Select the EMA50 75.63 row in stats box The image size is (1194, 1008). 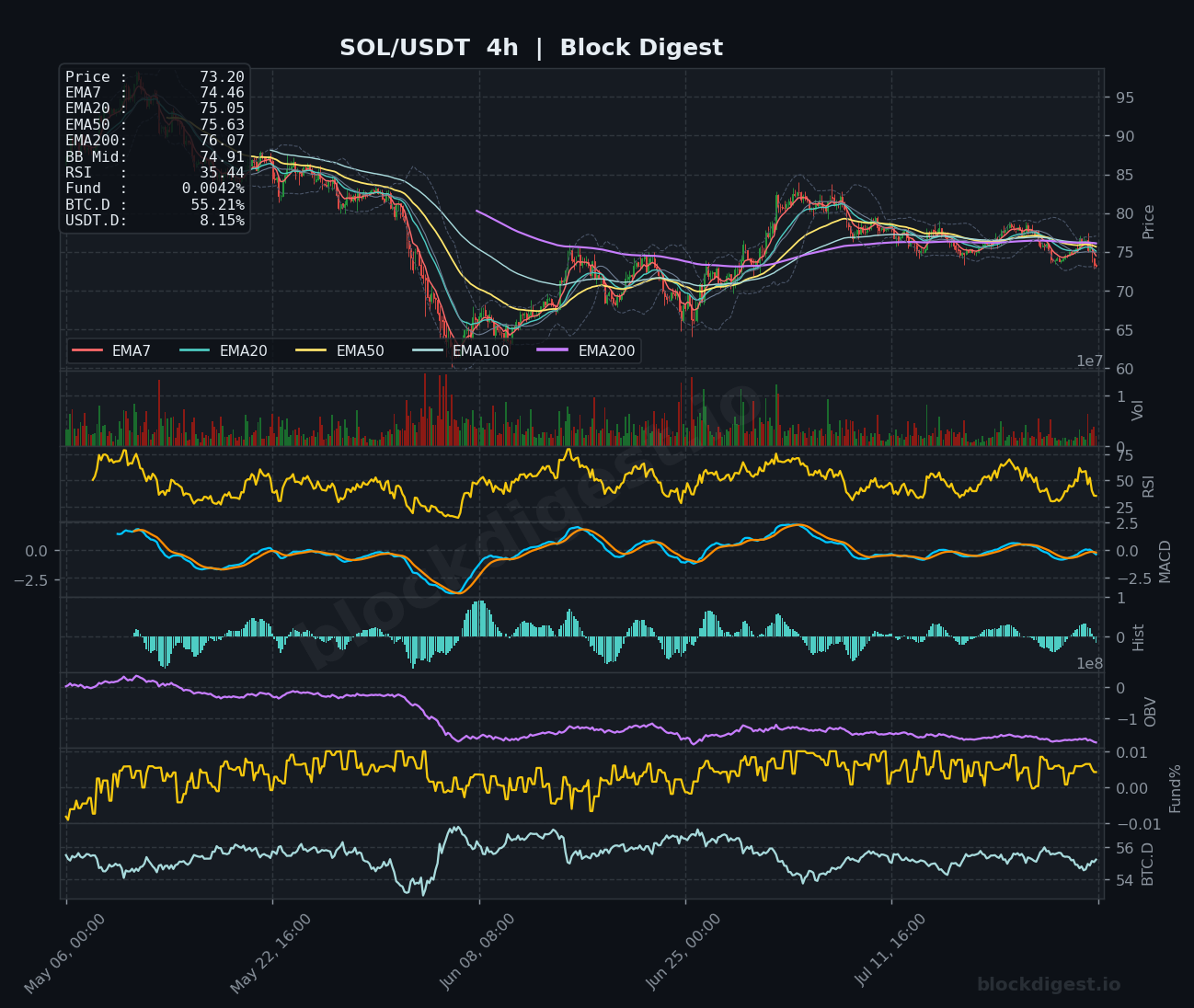tap(155, 124)
